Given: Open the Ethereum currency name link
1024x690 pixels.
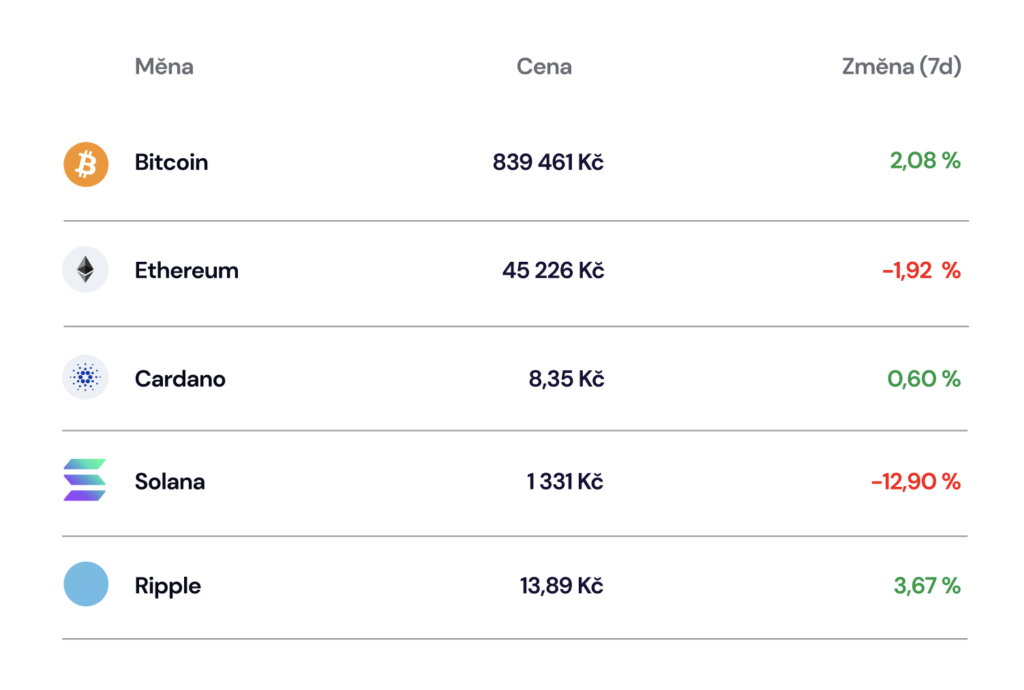Looking at the screenshot, I should (x=186, y=270).
